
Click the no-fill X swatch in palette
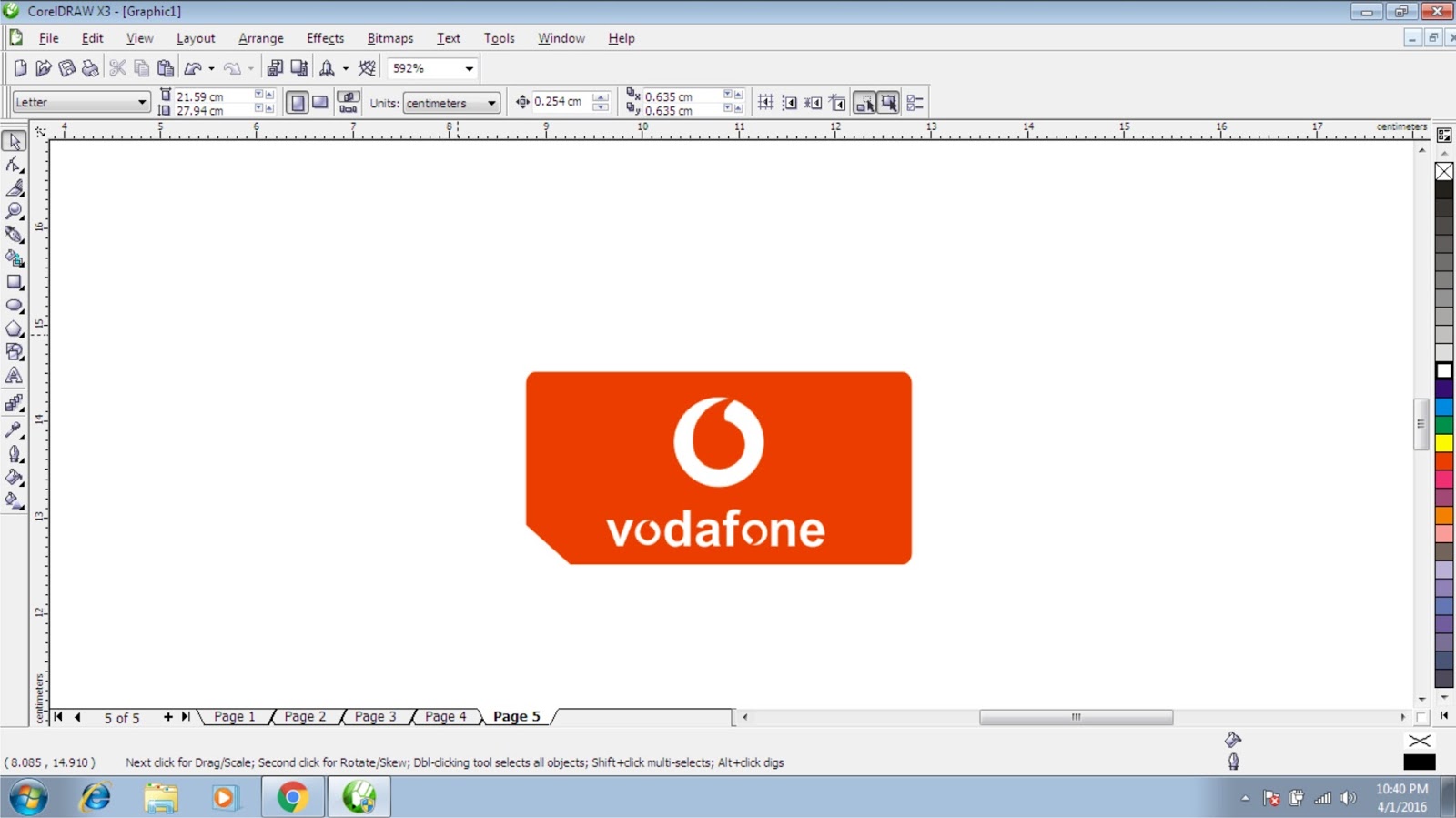click(1444, 171)
